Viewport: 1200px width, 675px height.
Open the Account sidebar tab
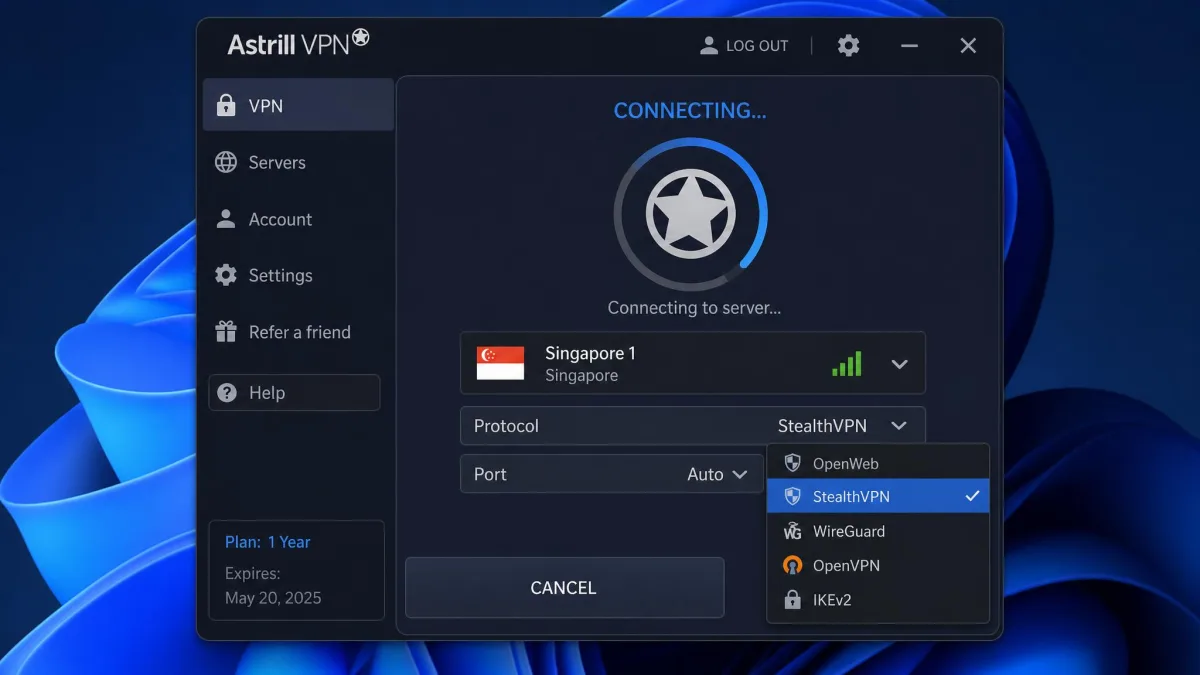298,219
